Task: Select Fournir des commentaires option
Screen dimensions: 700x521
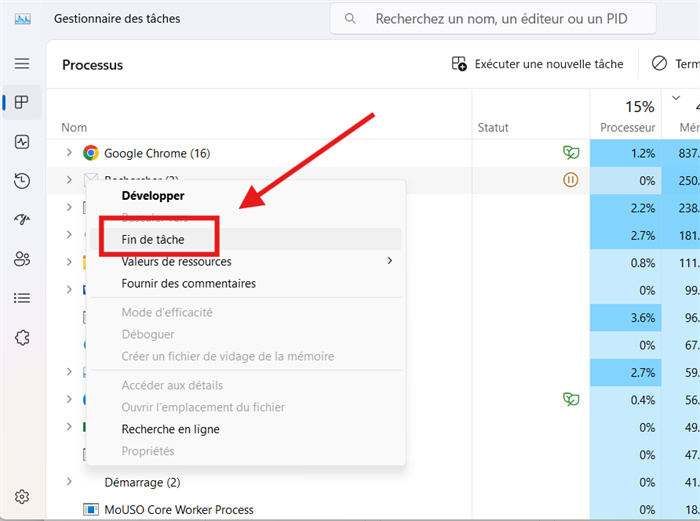Action: 188,284
